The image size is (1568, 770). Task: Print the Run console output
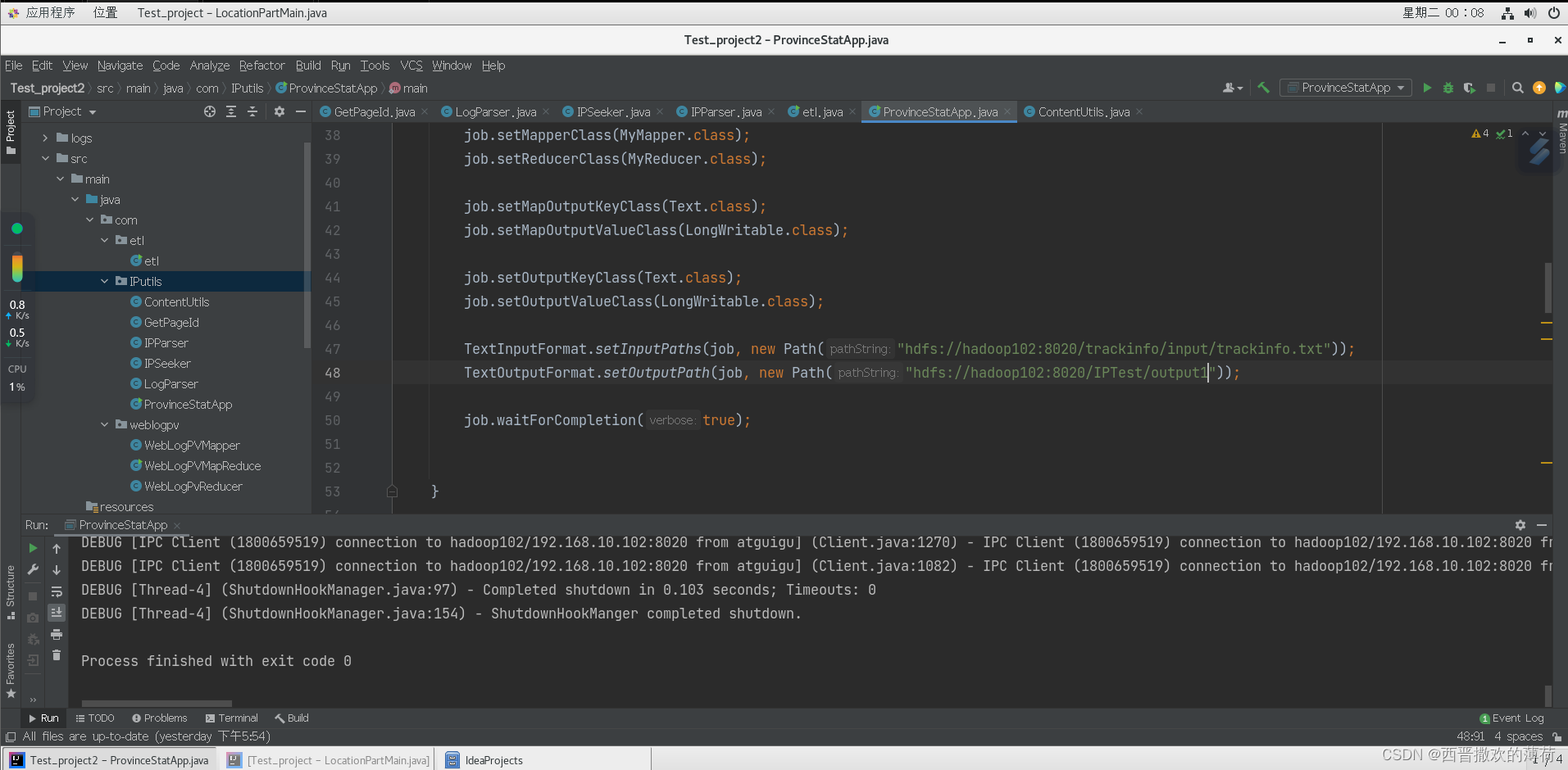point(57,635)
